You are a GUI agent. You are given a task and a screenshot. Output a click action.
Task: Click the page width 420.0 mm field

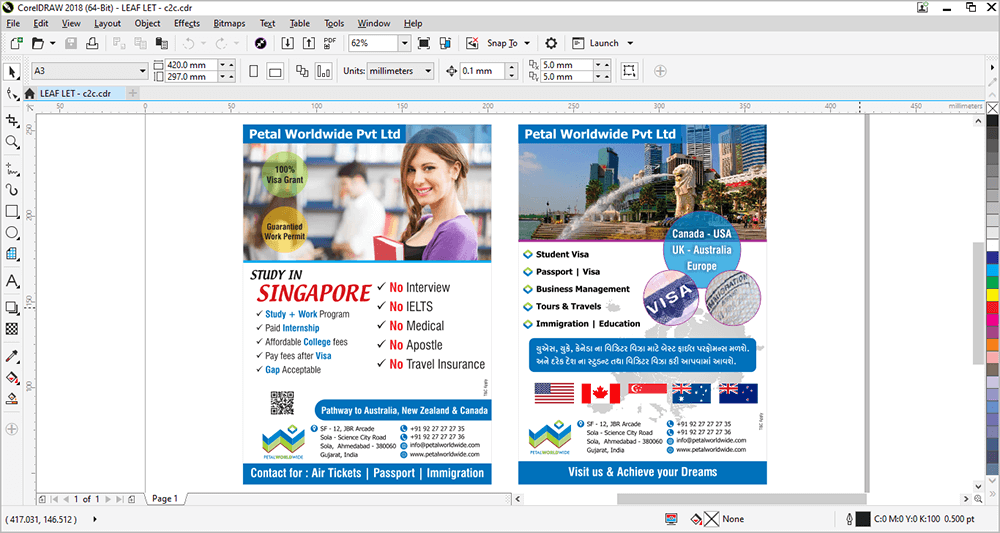(x=192, y=65)
